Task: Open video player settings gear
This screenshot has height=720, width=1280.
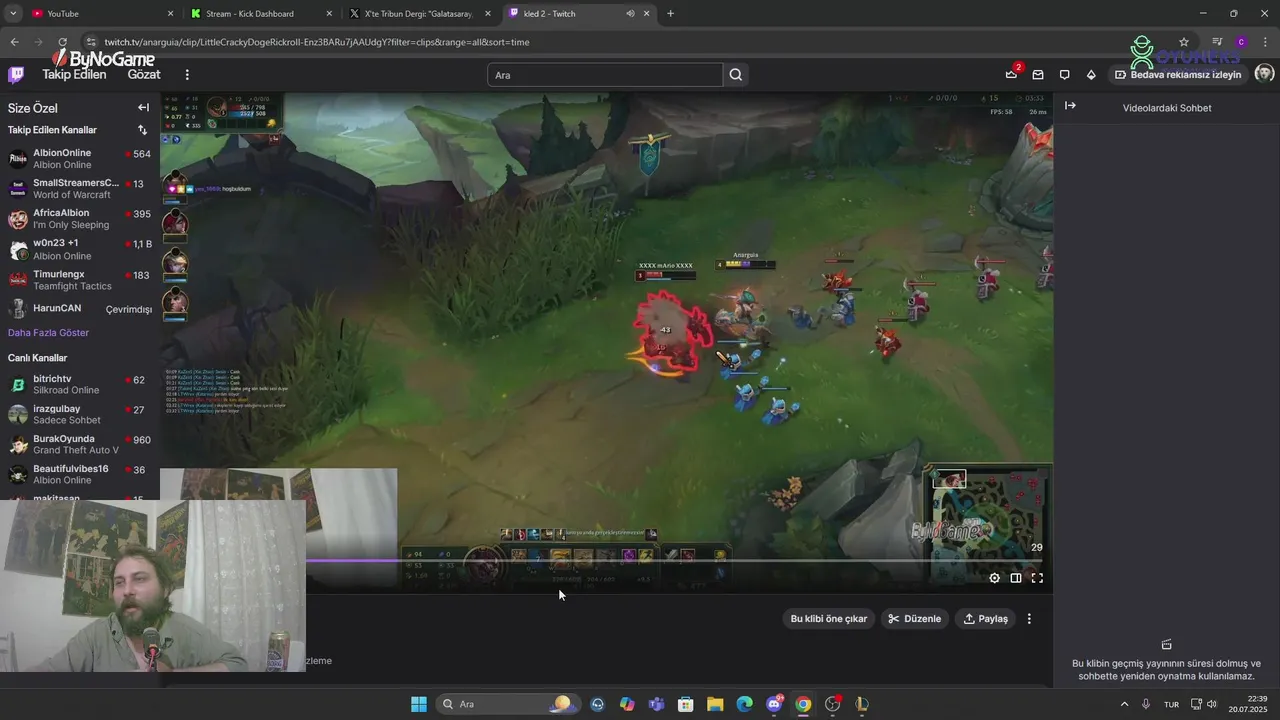Action: [x=994, y=578]
